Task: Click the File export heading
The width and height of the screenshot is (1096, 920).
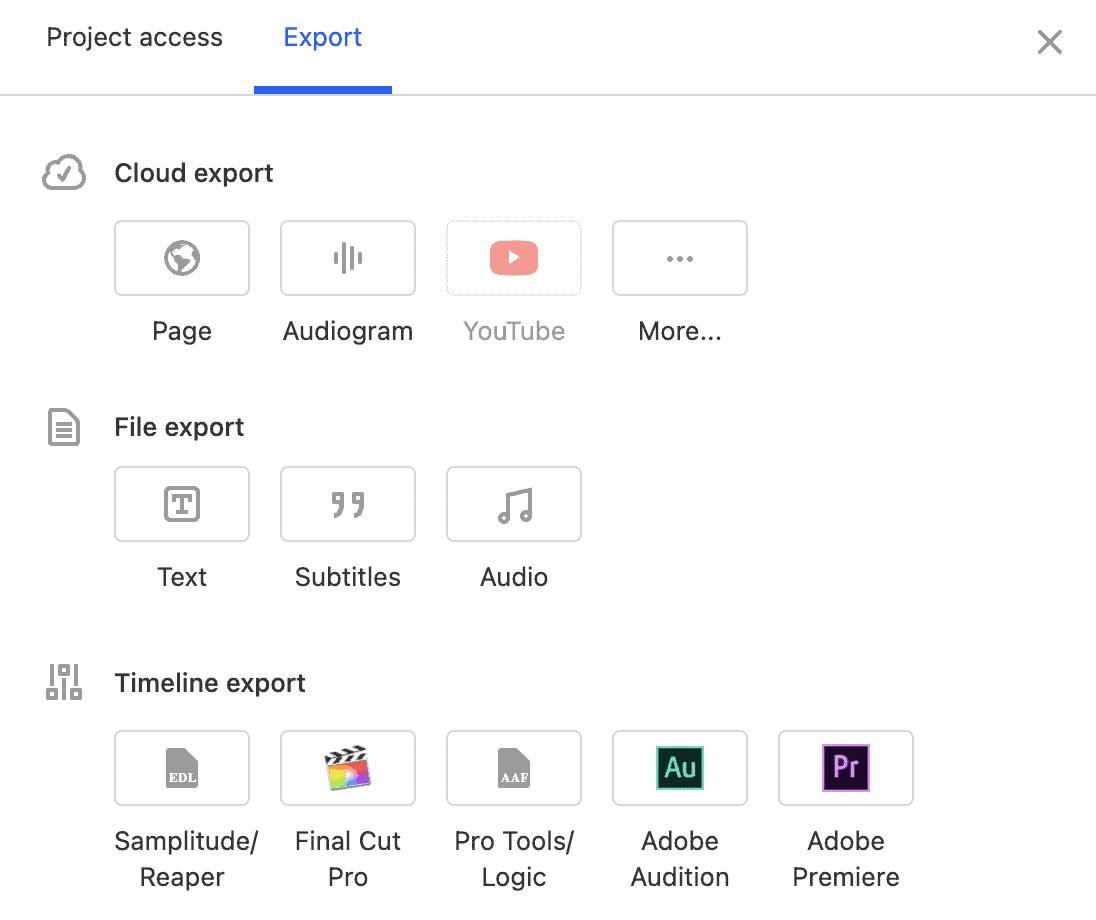Action: (x=179, y=427)
